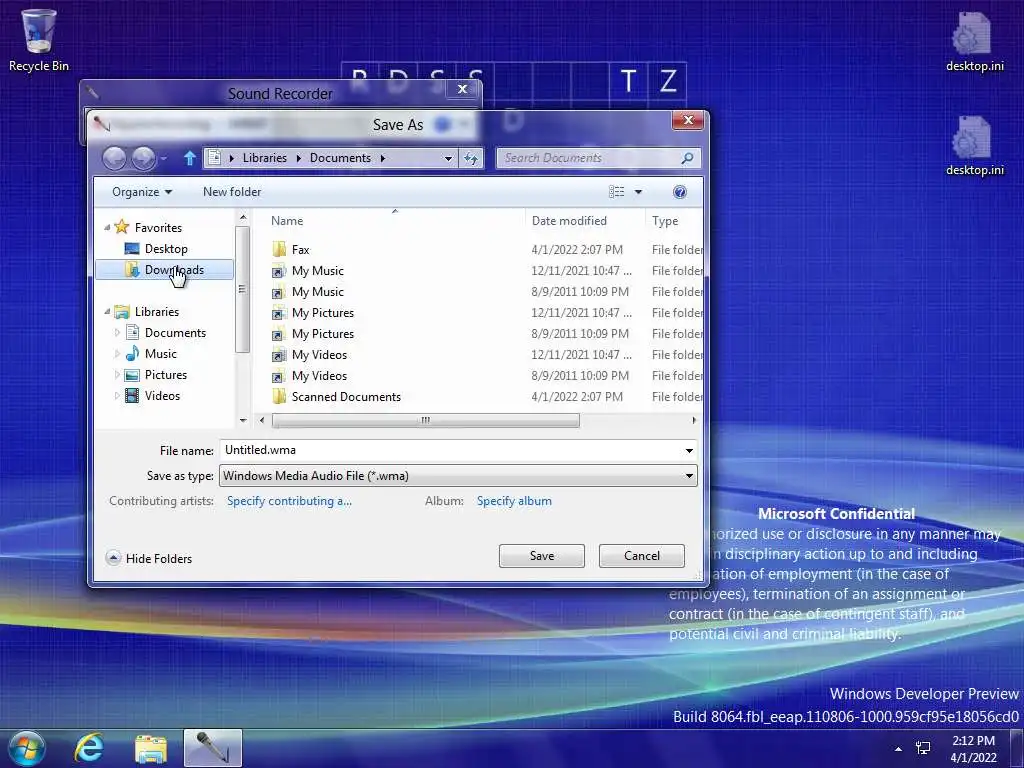Image resolution: width=1024 pixels, height=768 pixels.
Task: Select the Scanned Documents folder icon
Action: pyautogui.click(x=280, y=396)
